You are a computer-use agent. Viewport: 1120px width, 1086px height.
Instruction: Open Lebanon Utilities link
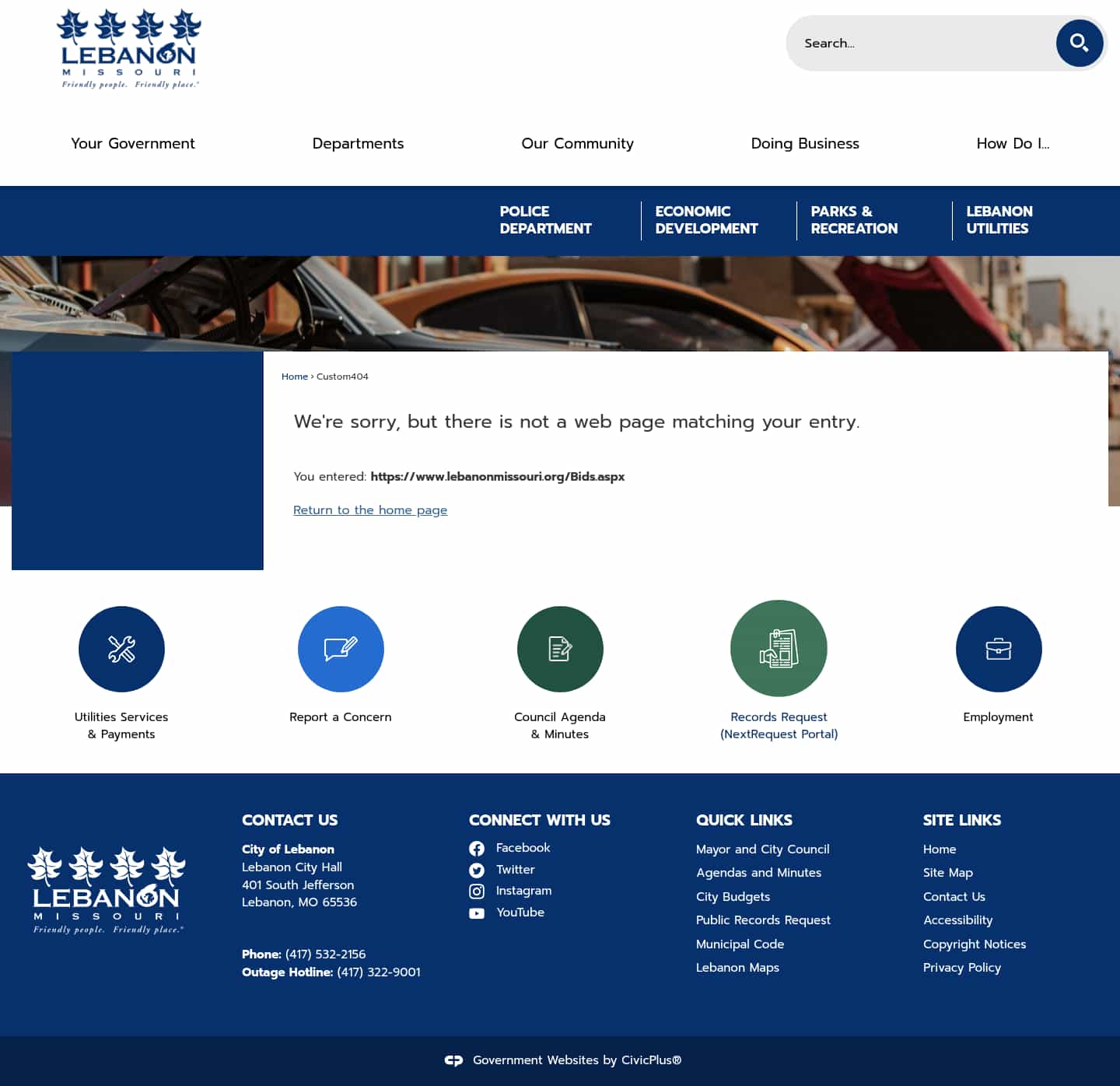coord(999,220)
